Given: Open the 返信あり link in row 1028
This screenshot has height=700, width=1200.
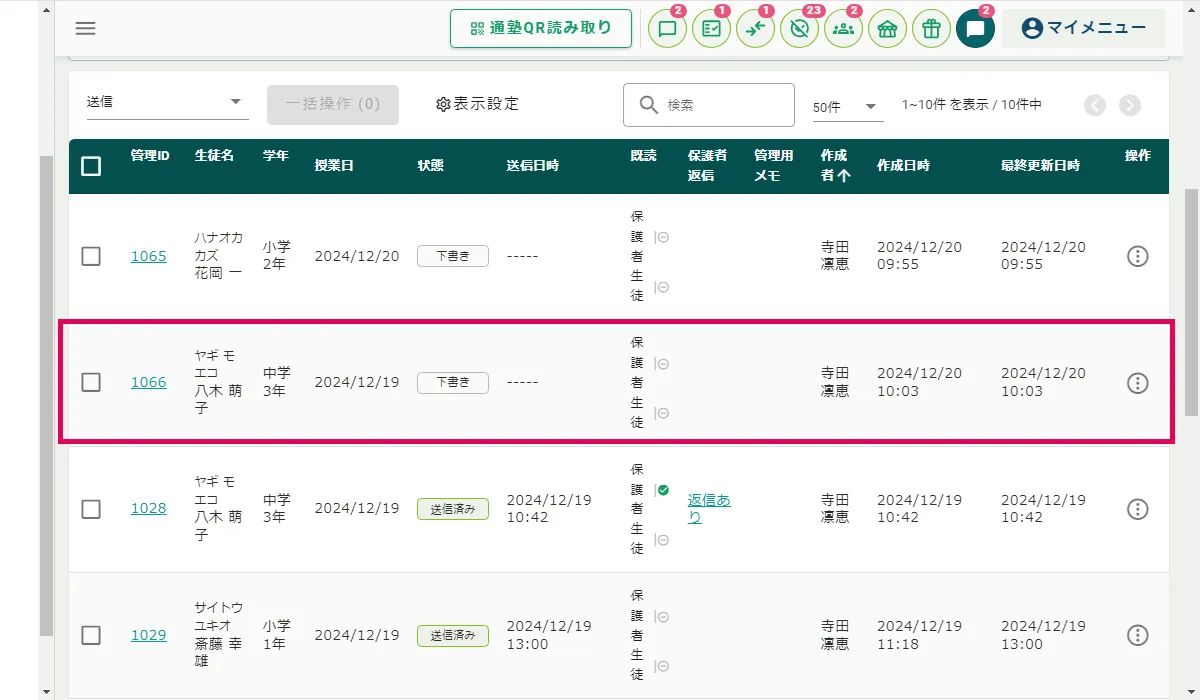Looking at the screenshot, I should tap(709, 509).
